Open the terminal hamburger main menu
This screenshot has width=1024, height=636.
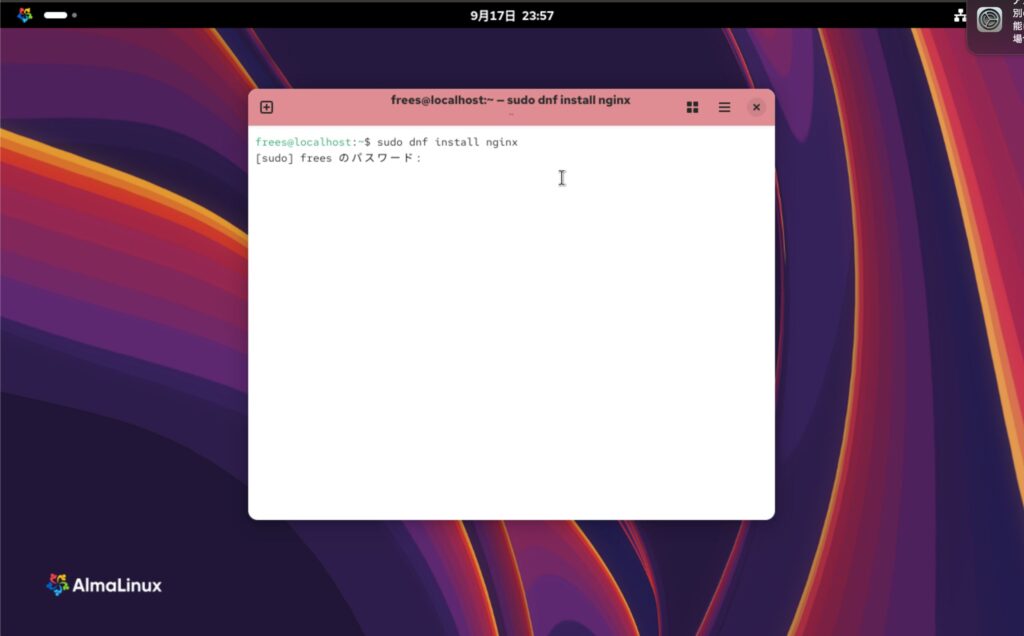pos(724,107)
